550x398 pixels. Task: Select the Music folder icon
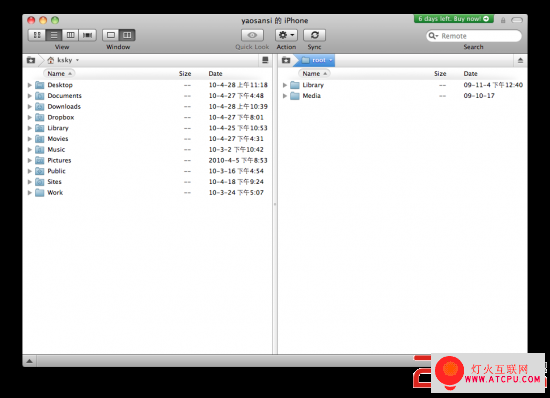tap(40, 150)
